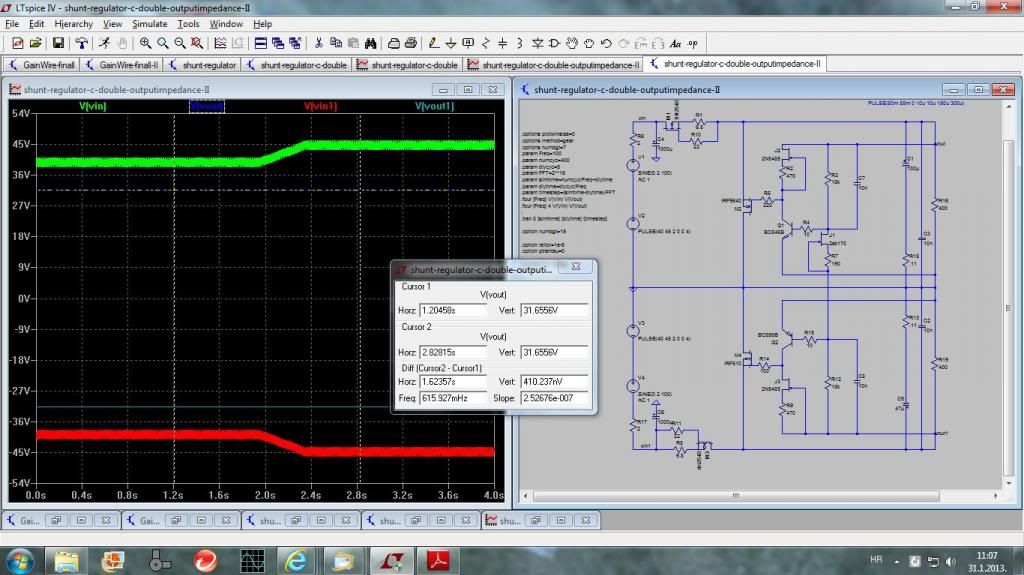Open the Edit menu
This screenshot has width=1024, height=575.
pyautogui.click(x=37, y=24)
